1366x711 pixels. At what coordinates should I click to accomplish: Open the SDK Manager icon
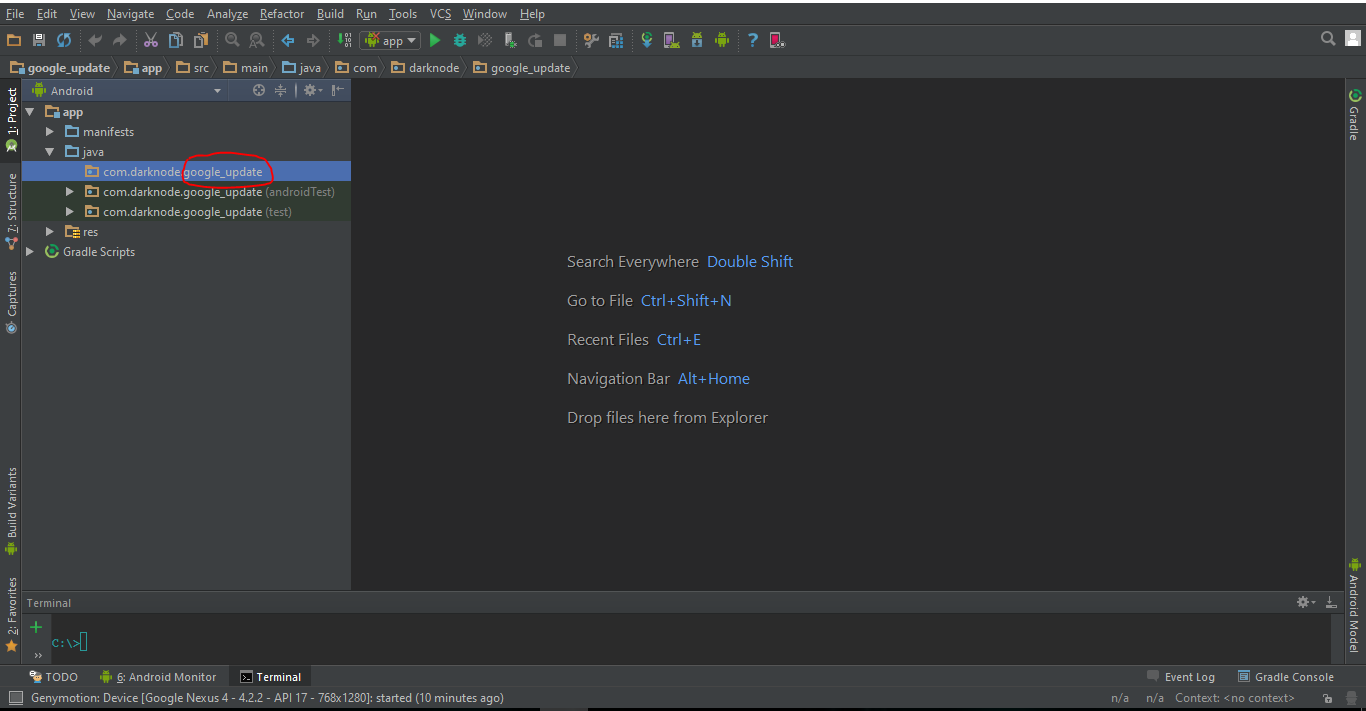[696, 40]
